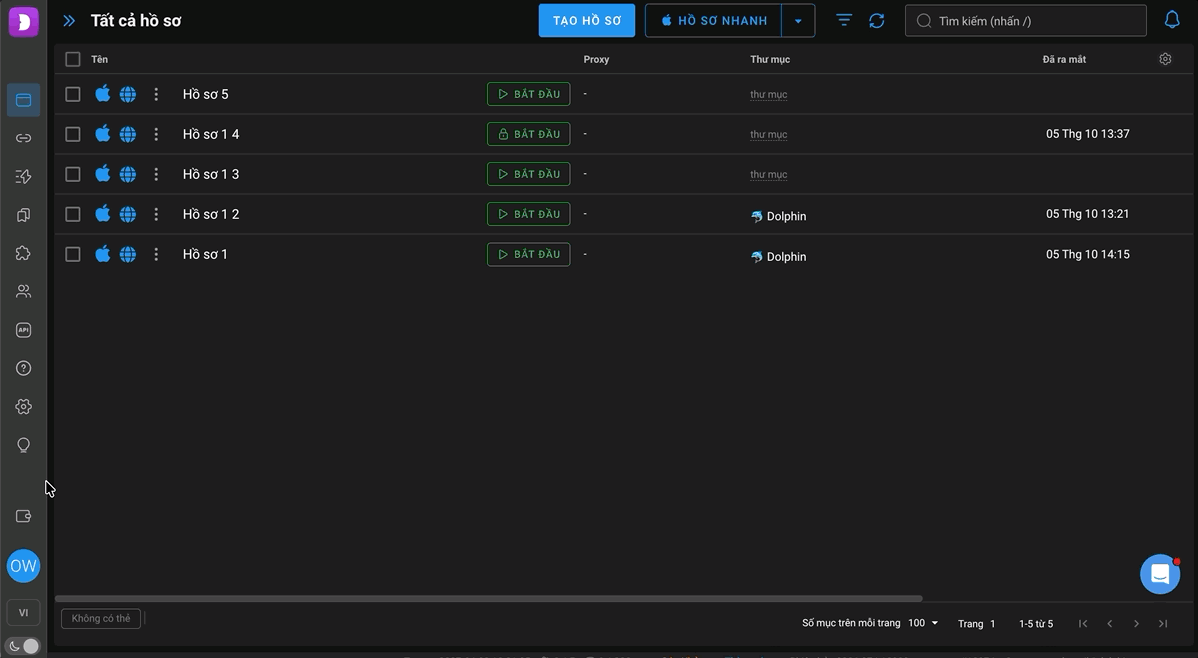
Task: Tick the checkbox for Hồ sơ 5
Action: tap(73, 94)
